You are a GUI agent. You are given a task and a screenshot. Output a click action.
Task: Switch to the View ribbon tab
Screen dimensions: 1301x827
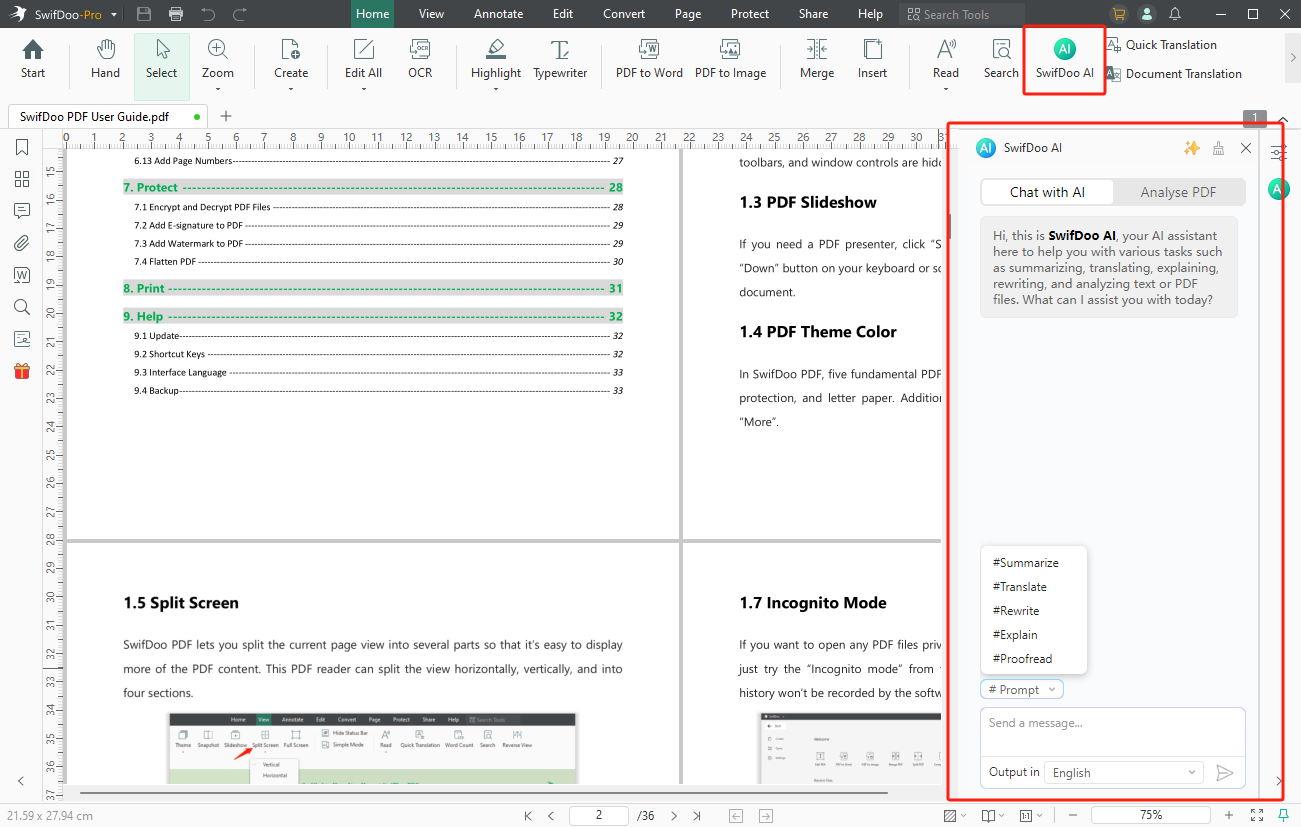coord(432,14)
